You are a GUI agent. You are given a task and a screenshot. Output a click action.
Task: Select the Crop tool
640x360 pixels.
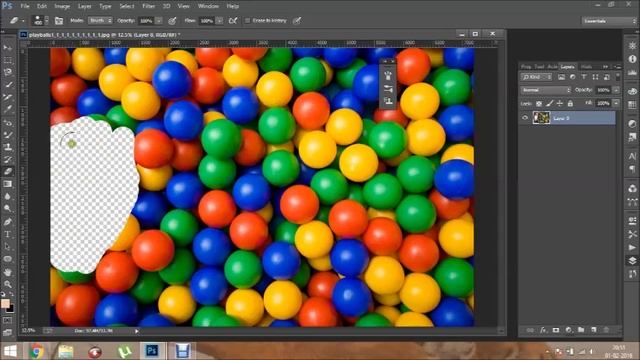tap(7, 97)
